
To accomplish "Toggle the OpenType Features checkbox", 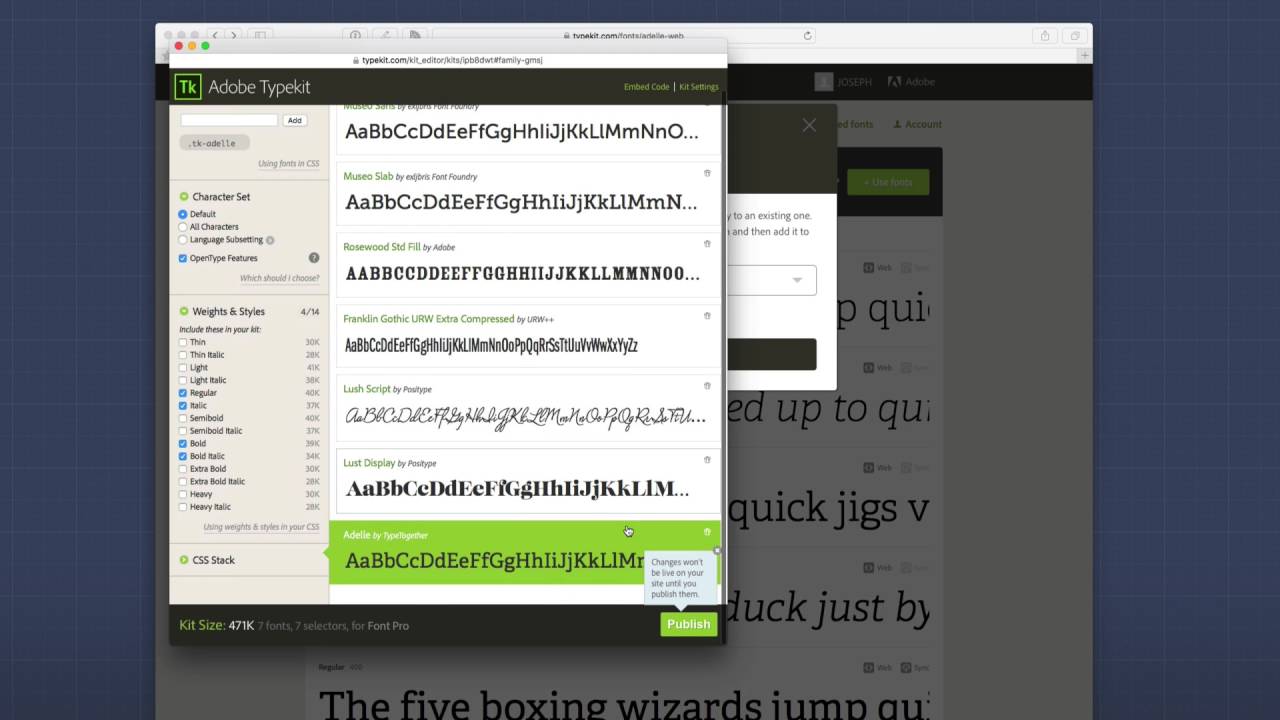I will click(x=183, y=258).
